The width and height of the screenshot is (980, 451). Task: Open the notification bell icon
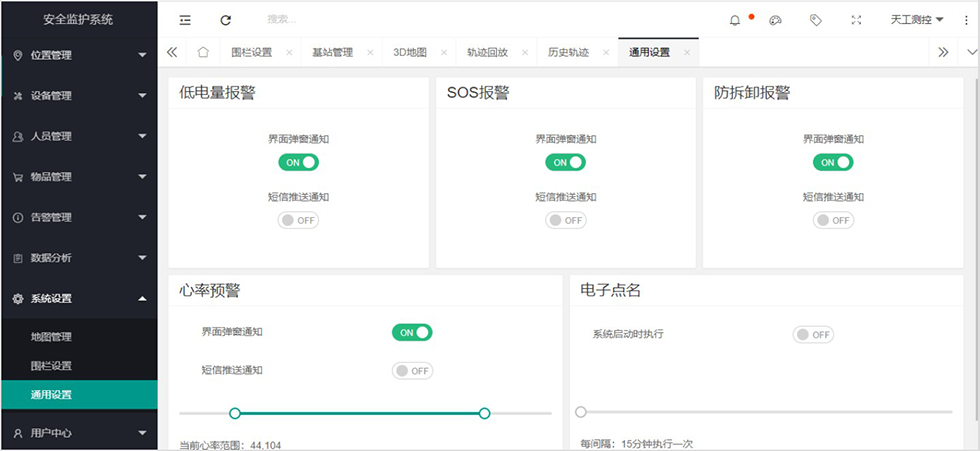pos(736,19)
